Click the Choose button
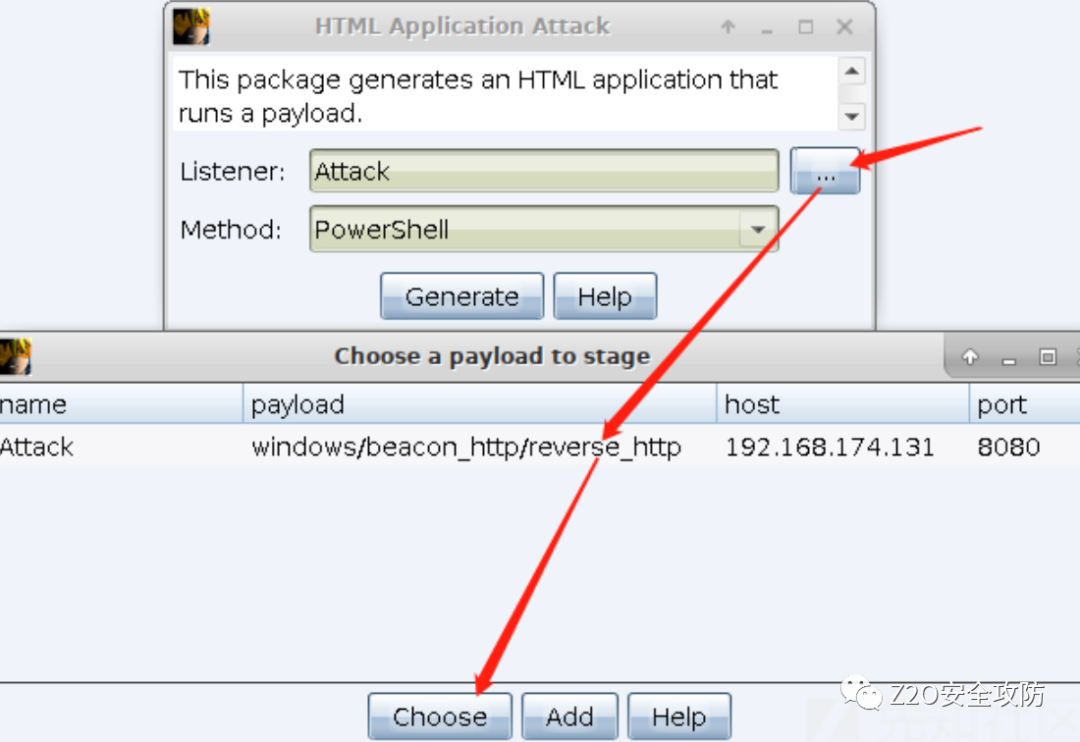1080x742 pixels. 439,717
